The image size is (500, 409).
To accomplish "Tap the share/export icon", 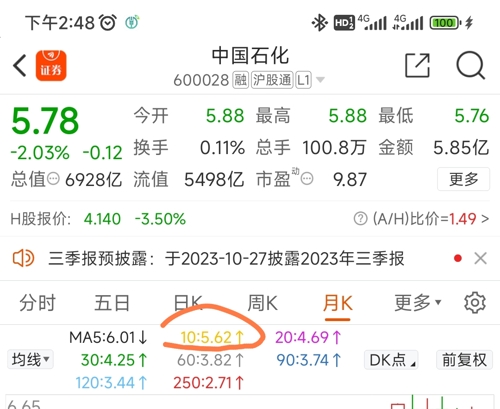I will point(417,65).
